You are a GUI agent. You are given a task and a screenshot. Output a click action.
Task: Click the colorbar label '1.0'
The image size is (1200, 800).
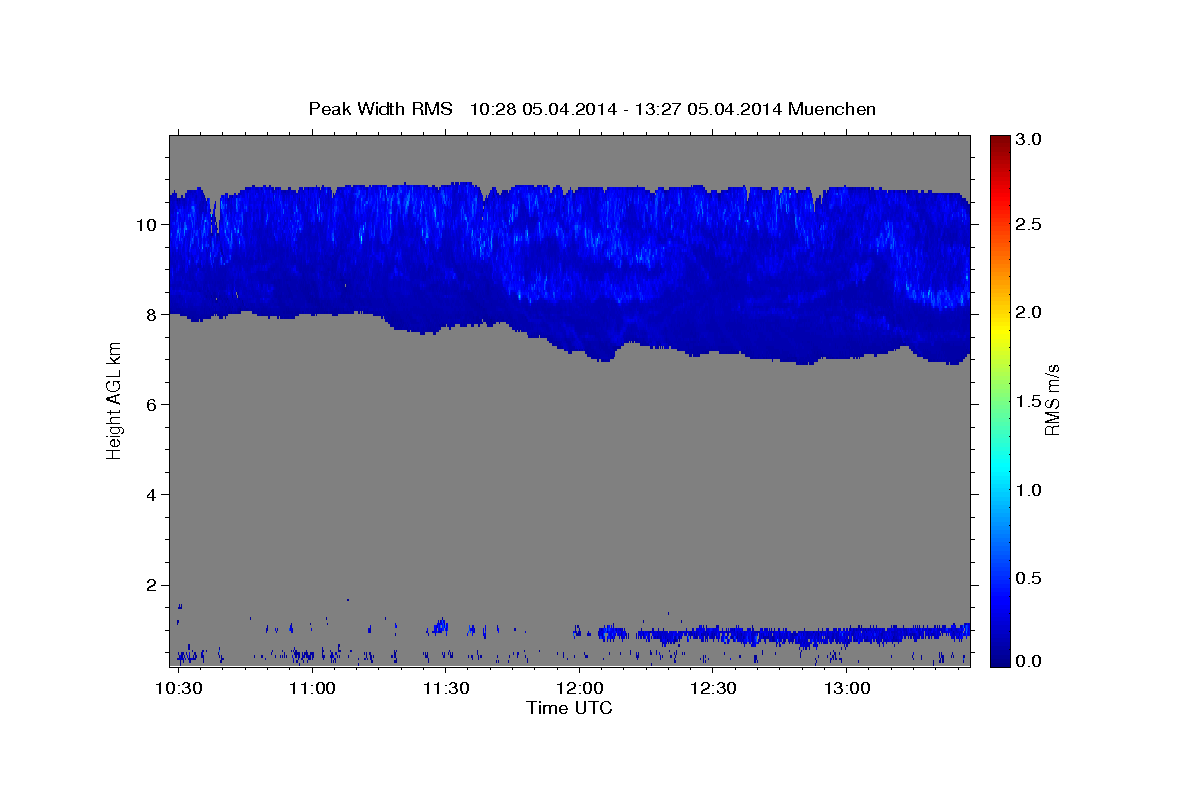coord(1030,490)
